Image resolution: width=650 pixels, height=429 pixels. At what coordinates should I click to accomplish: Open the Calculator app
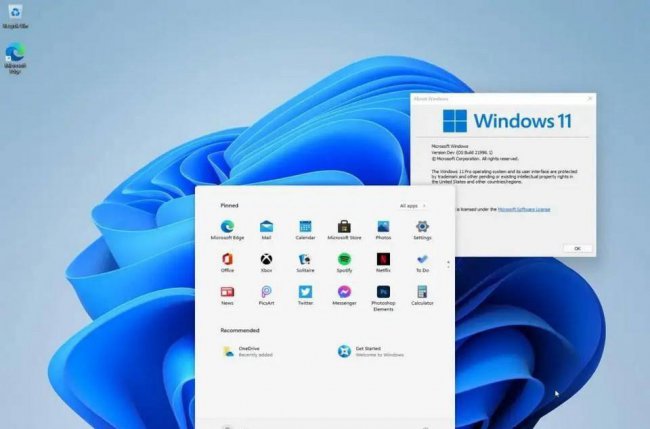pos(422,296)
